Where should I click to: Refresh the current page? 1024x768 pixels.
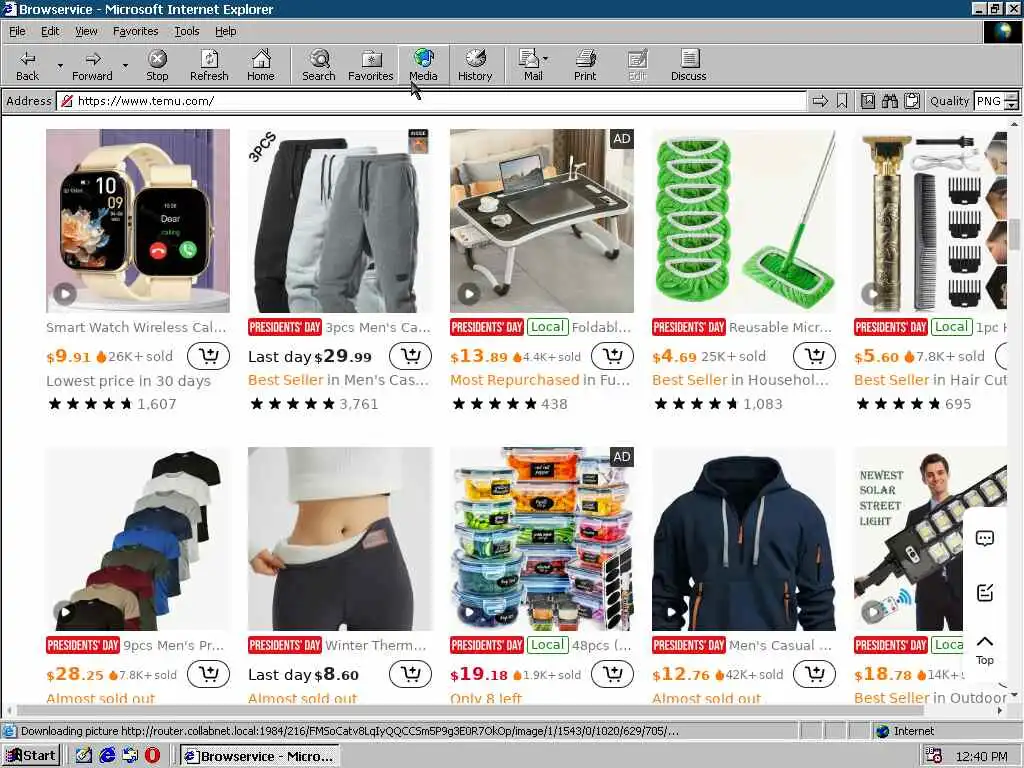point(209,65)
